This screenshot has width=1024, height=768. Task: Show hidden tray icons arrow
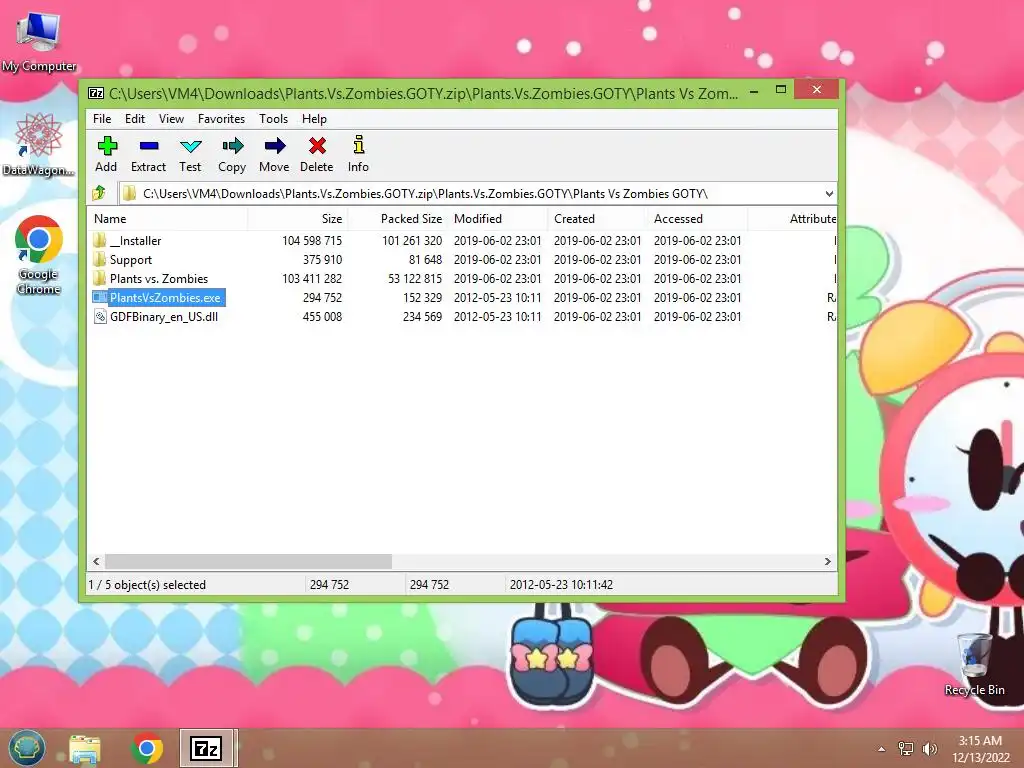(882, 749)
